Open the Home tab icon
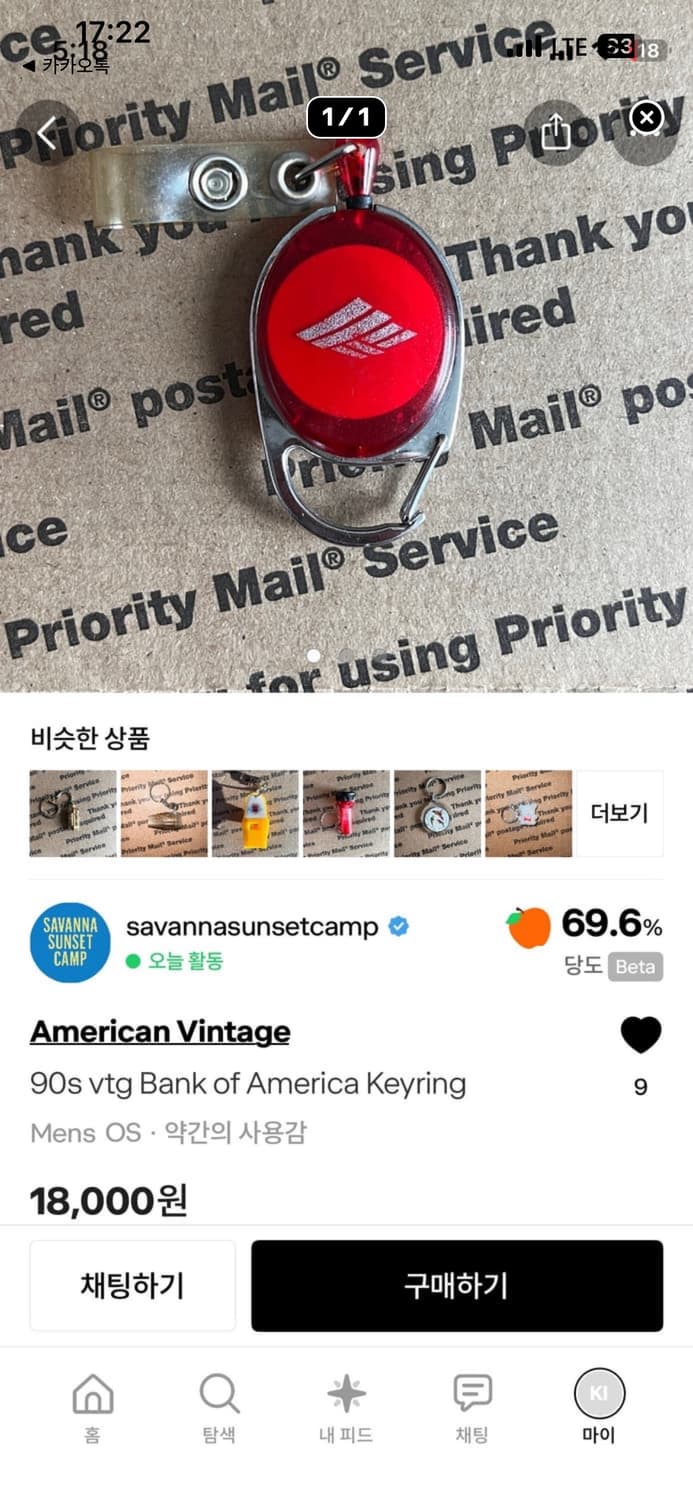This screenshot has width=693, height=1500. [x=92, y=1394]
